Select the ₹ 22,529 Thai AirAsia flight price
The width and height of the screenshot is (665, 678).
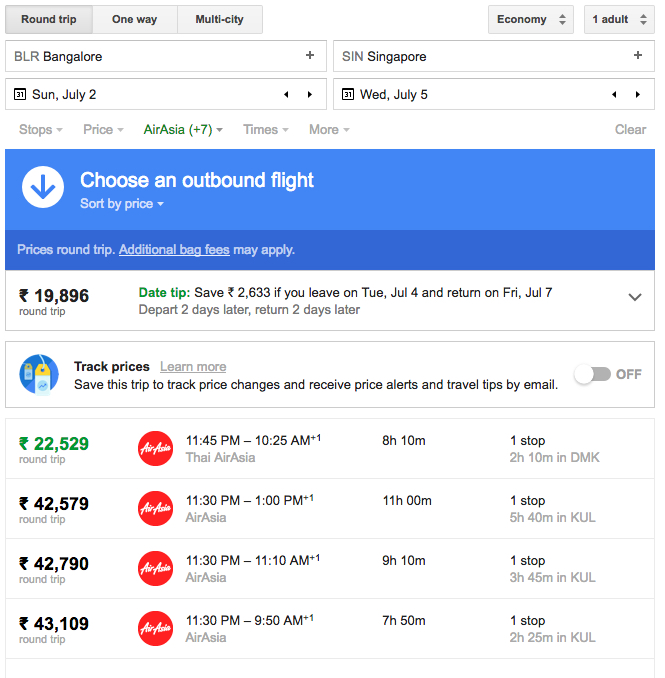(54, 444)
